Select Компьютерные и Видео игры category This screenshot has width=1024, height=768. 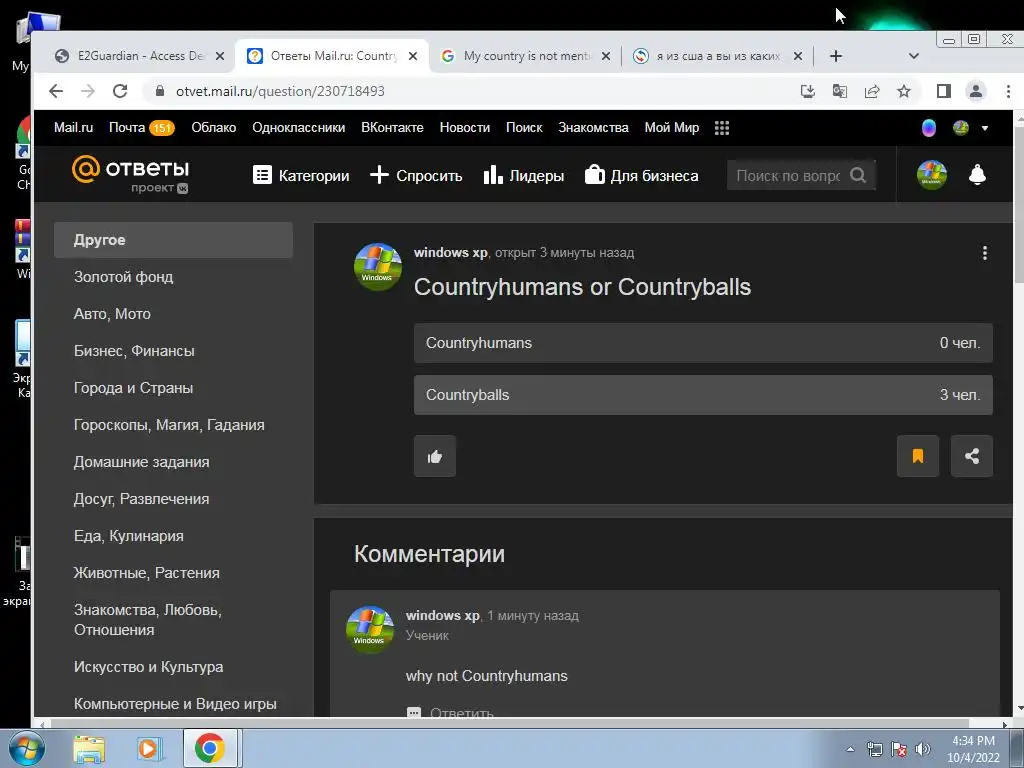tap(175, 704)
